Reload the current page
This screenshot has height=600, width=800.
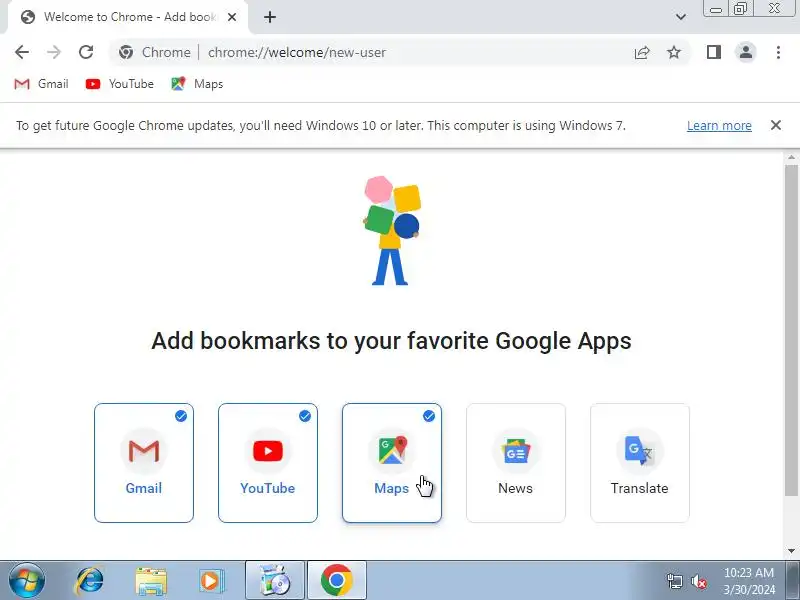click(86, 52)
